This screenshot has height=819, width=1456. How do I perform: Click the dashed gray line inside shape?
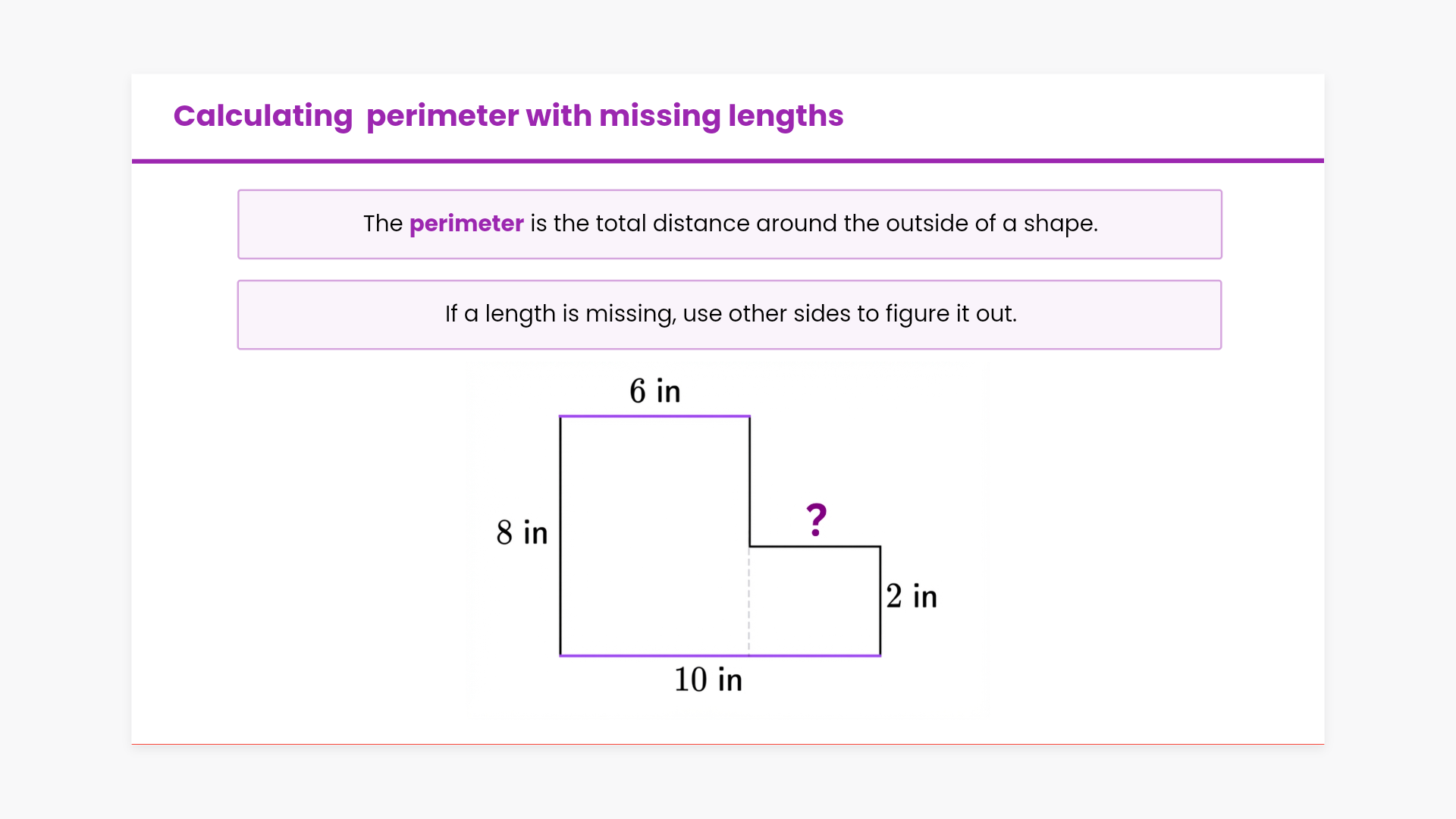(x=749, y=601)
